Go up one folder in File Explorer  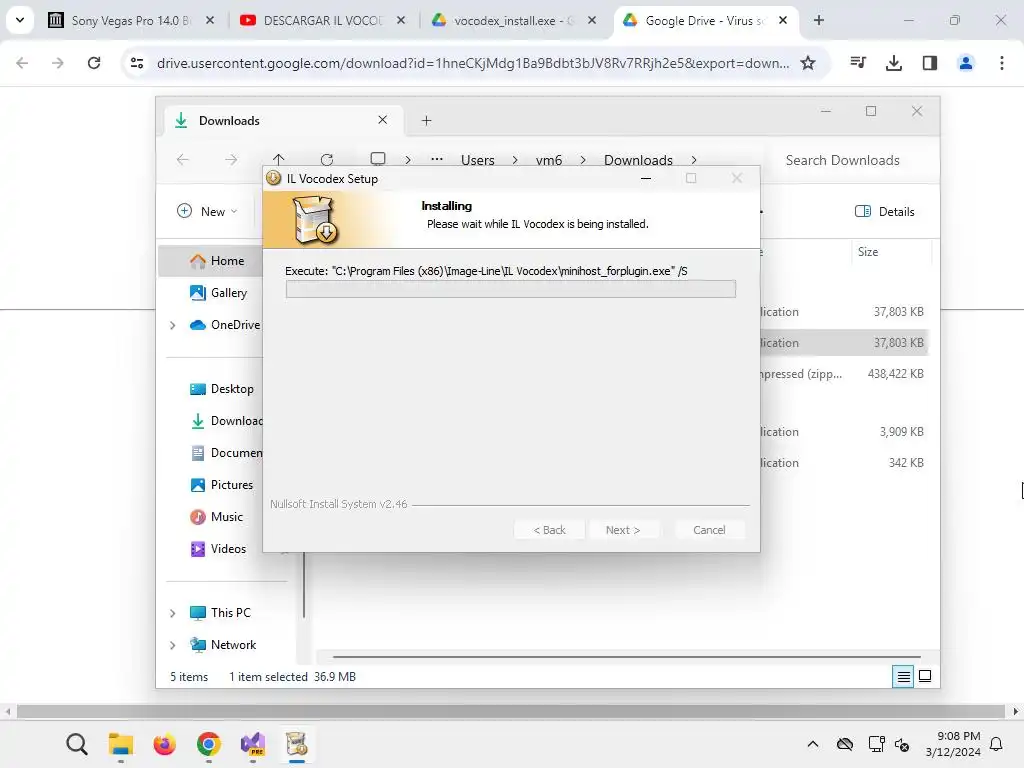[x=279, y=159]
